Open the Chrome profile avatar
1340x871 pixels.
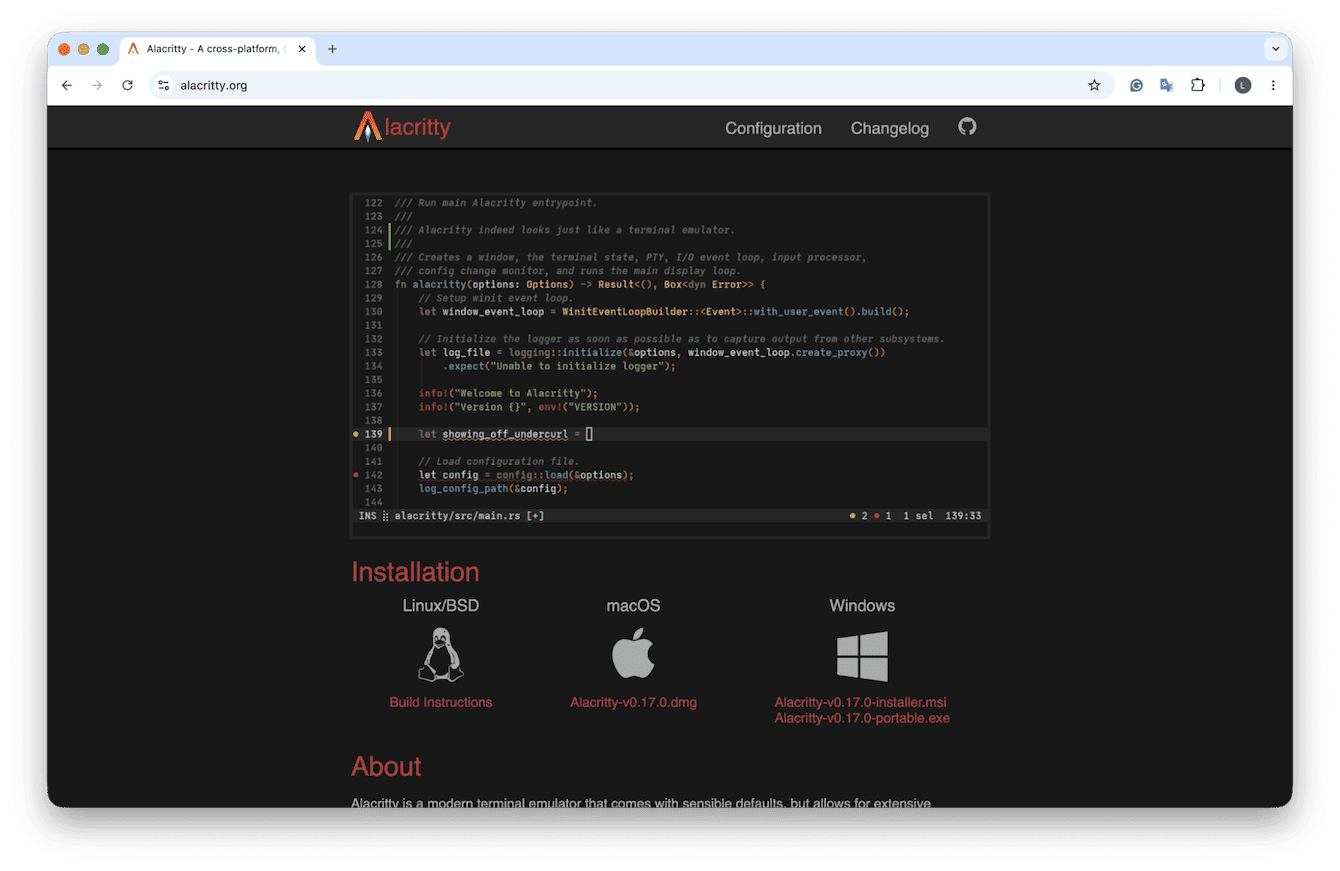tap(1243, 85)
